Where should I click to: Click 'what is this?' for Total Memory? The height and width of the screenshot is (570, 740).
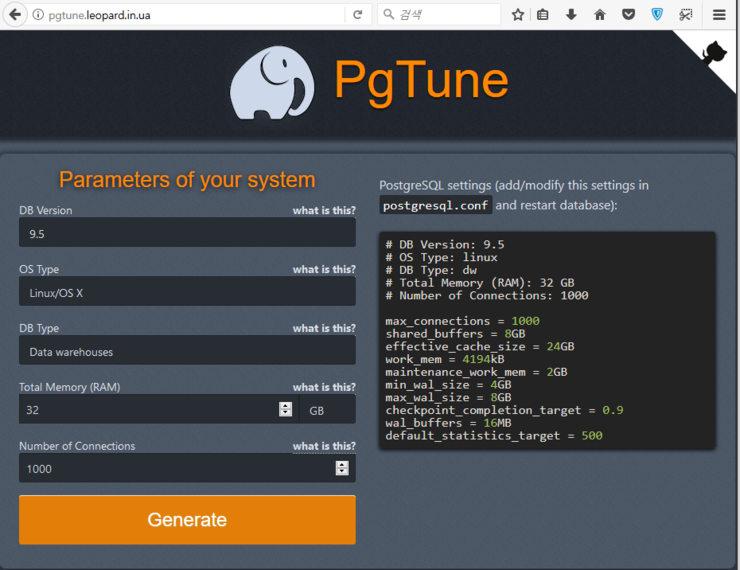324,387
